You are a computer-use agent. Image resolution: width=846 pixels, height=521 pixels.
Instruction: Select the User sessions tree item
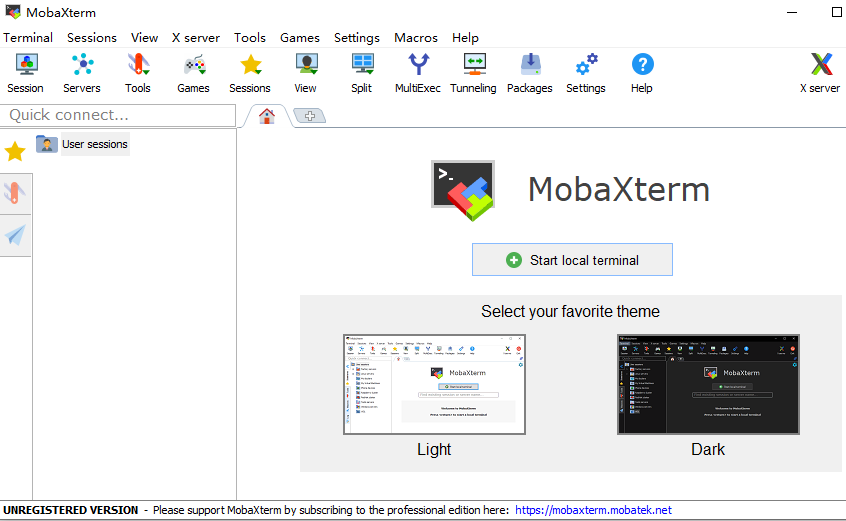click(x=95, y=144)
